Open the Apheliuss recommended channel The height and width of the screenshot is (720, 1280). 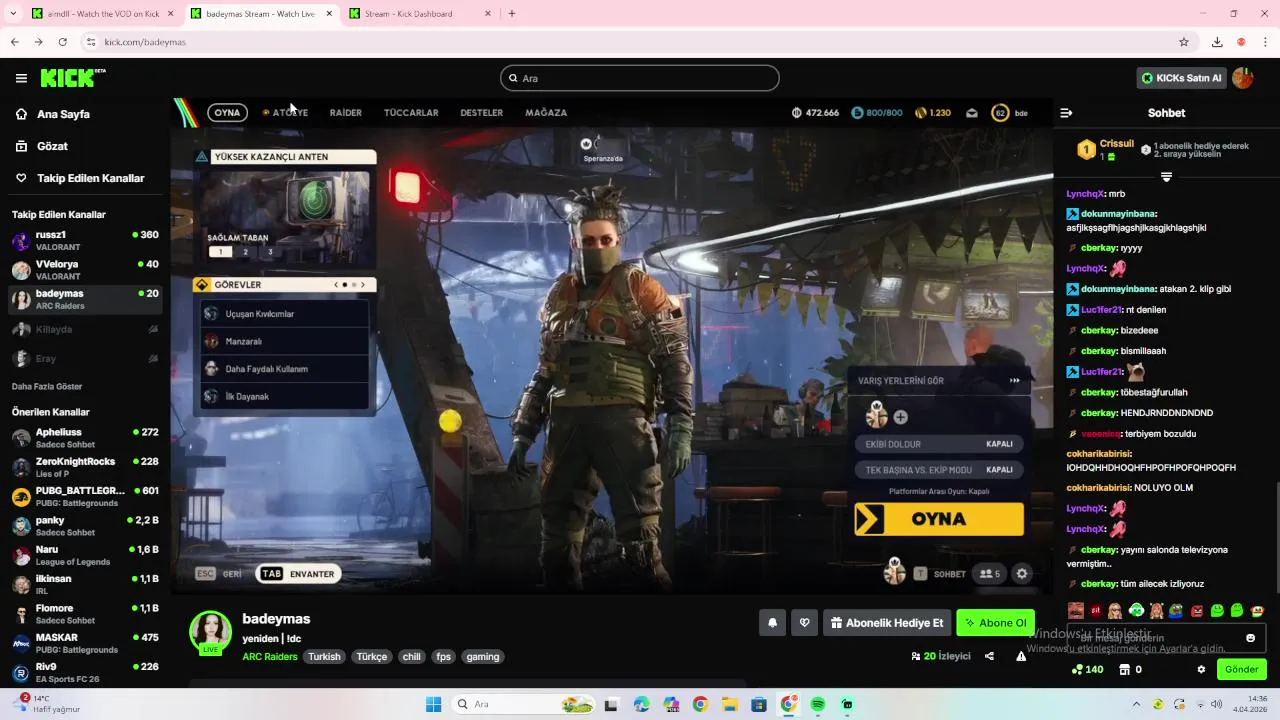tap(85, 438)
